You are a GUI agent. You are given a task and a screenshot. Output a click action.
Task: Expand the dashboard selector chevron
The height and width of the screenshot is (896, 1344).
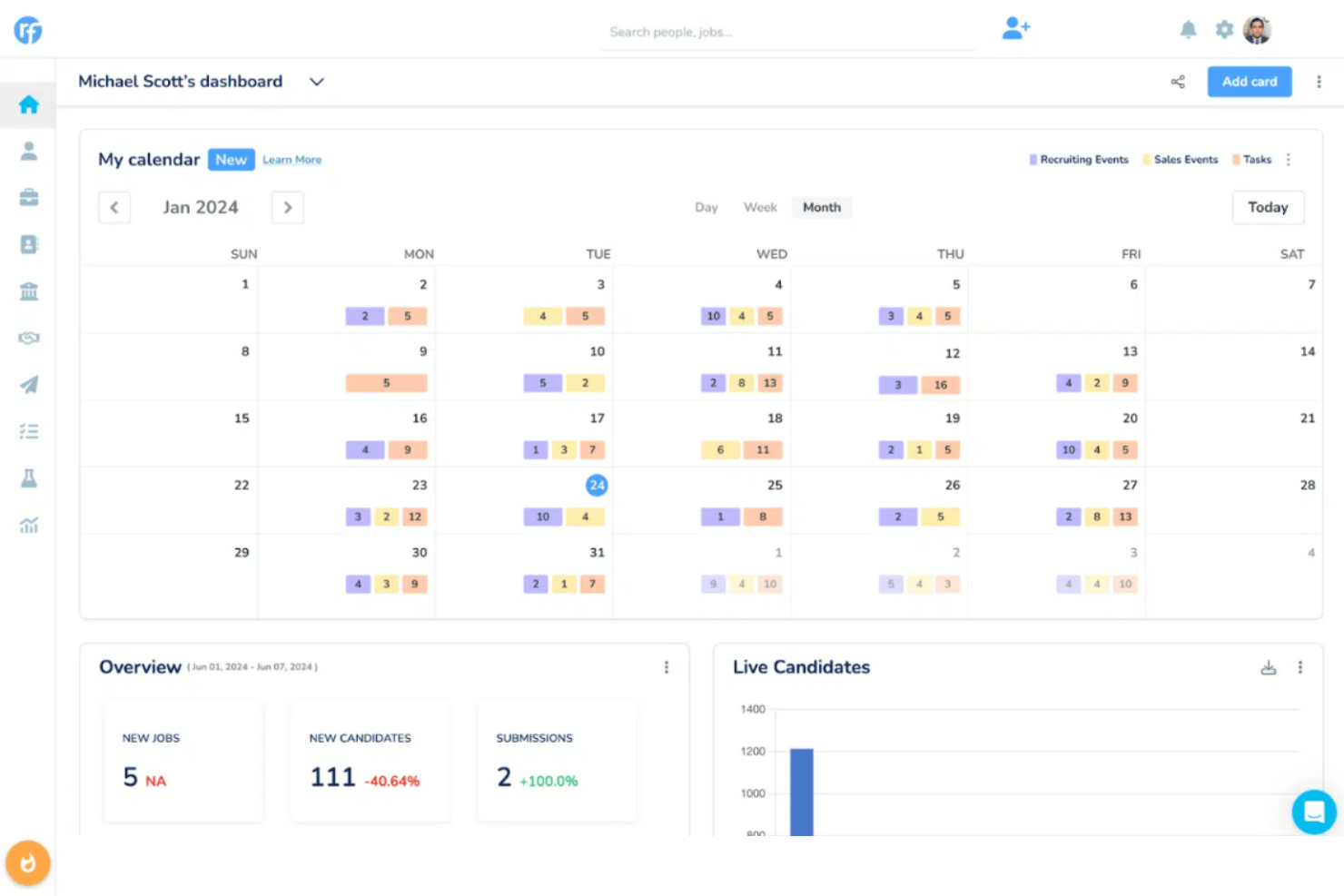click(317, 82)
